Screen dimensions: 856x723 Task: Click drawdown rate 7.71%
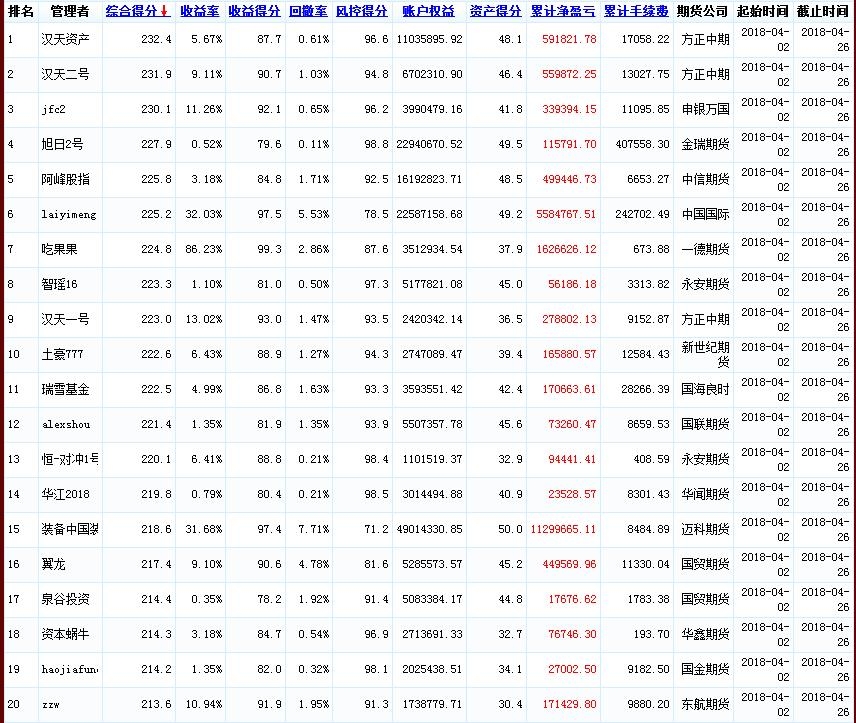(314, 529)
